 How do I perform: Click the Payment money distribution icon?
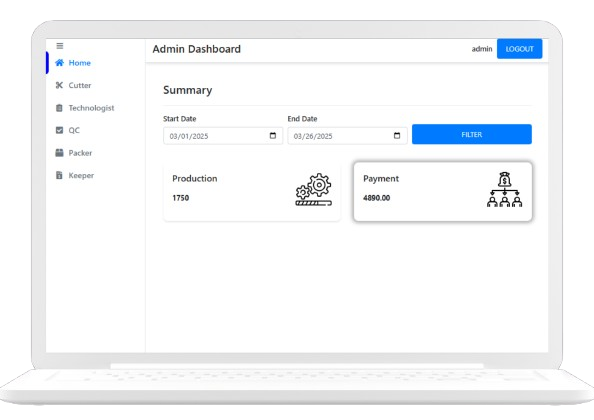[504, 189]
